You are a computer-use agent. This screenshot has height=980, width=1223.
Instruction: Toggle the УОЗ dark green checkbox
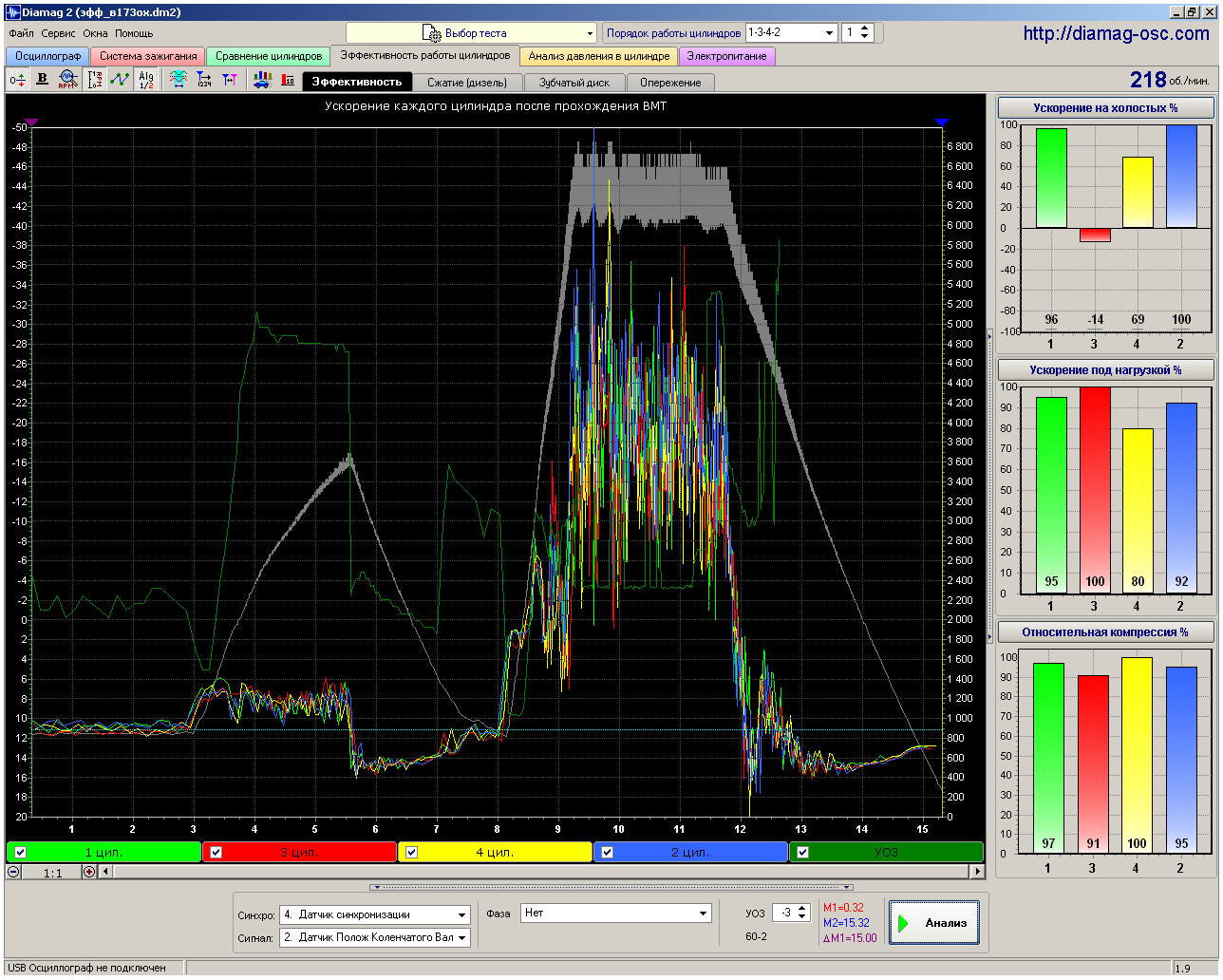(x=803, y=852)
